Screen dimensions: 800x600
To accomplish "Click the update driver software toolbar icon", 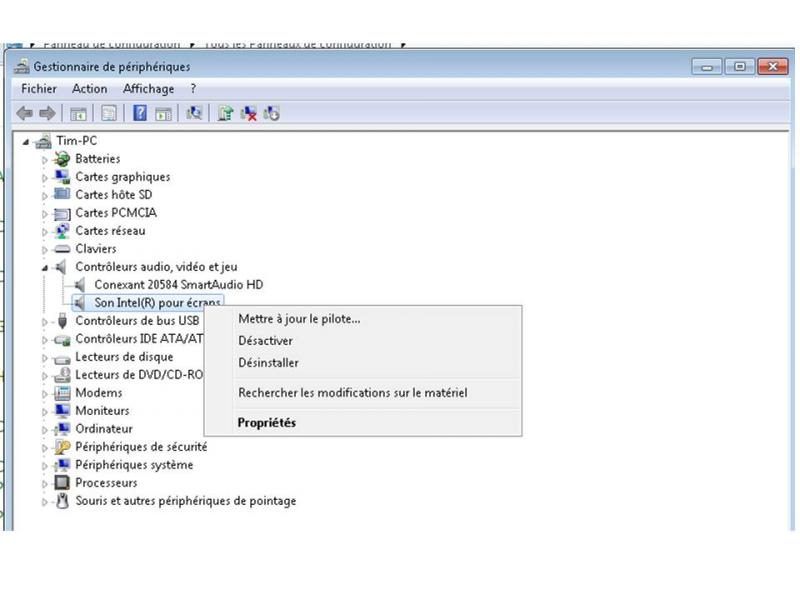I will (226, 113).
